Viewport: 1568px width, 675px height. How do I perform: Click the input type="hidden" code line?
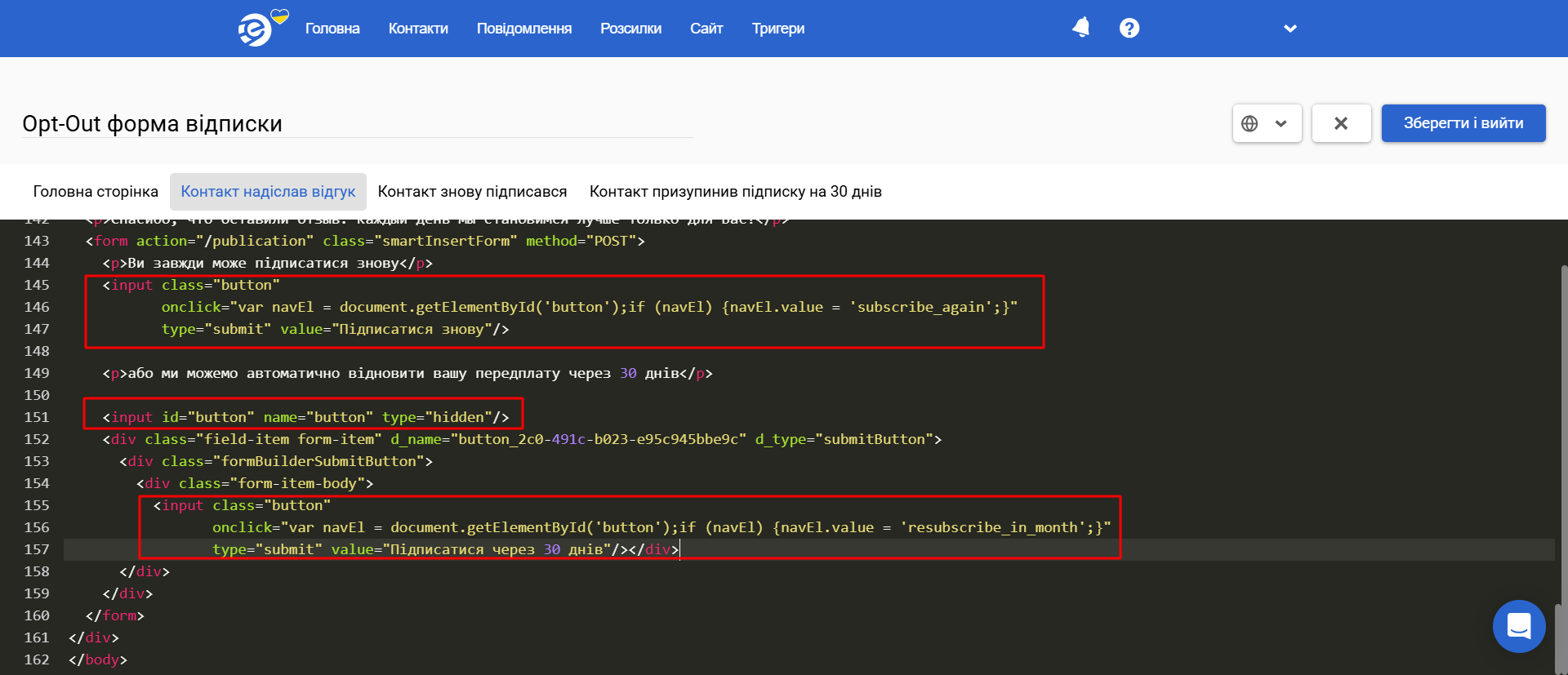pyautogui.click(x=305, y=417)
